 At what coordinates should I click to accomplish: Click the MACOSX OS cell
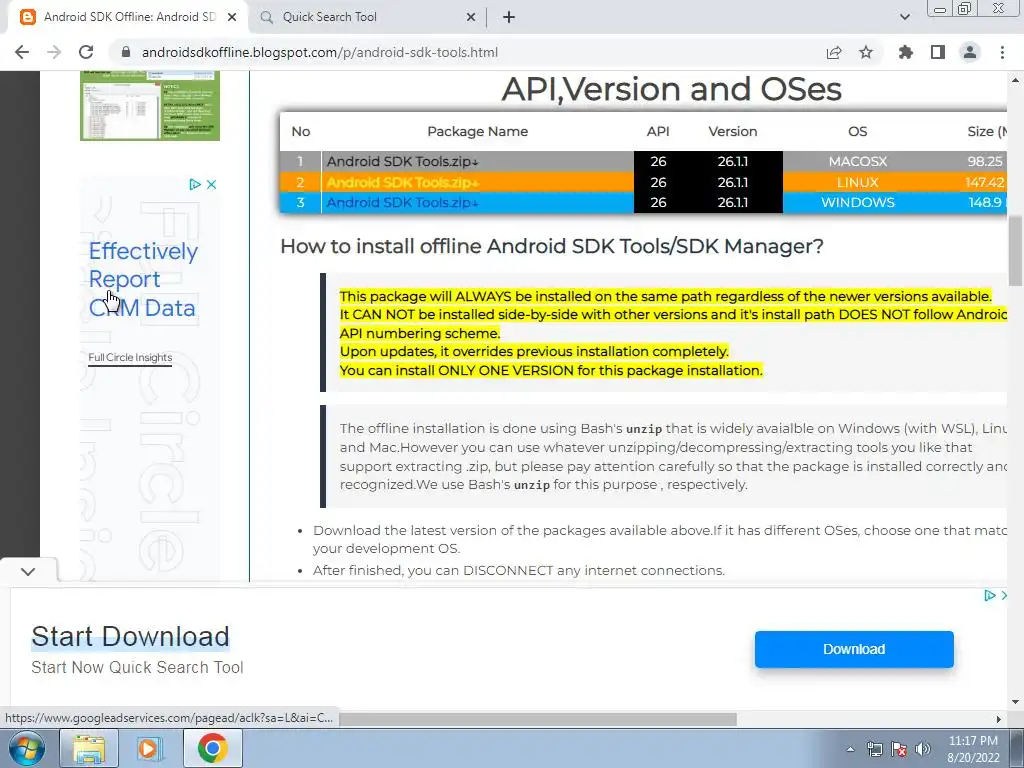click(x=857, y=161)
